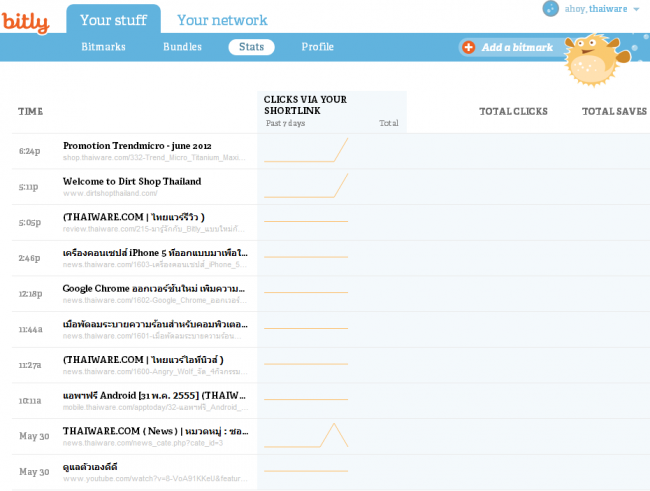Open the Android 2555 app title link
Viewport: 650px width, 491px height.
[154, 395]
